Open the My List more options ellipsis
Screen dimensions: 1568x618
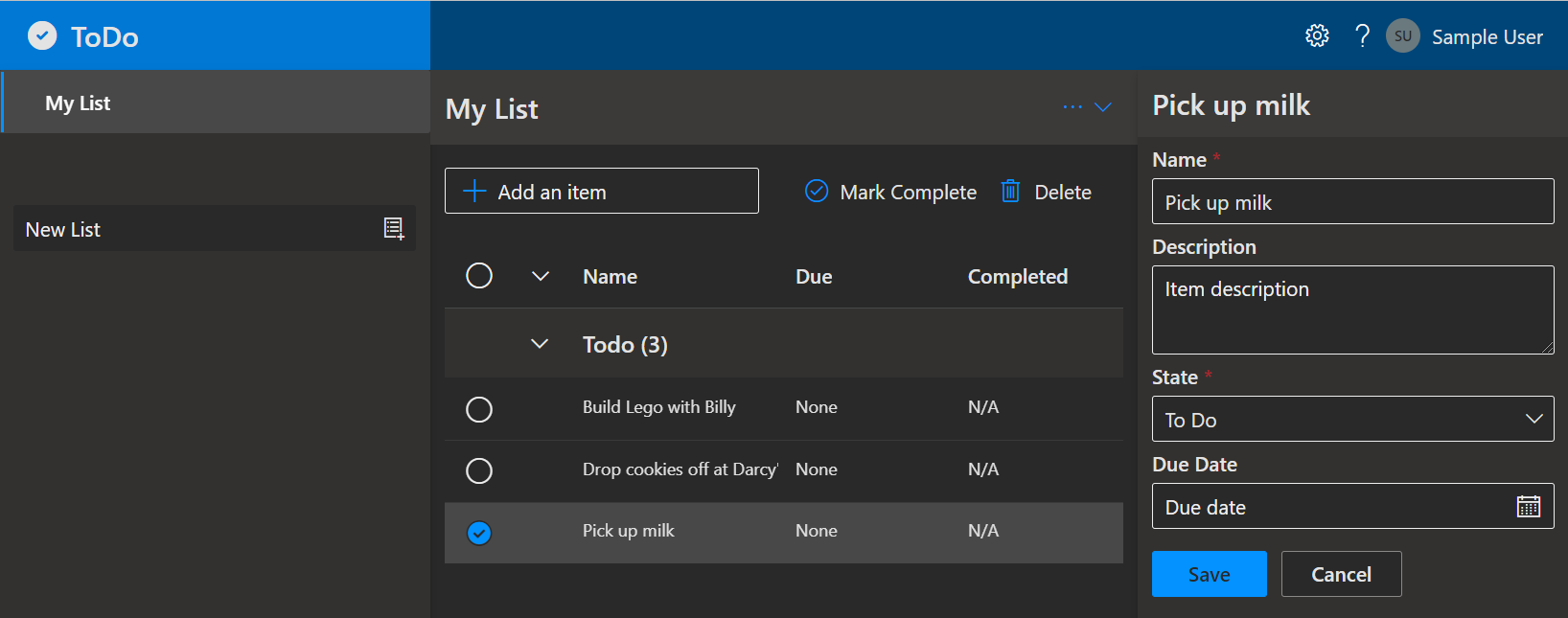click(x=1072, y=107)
